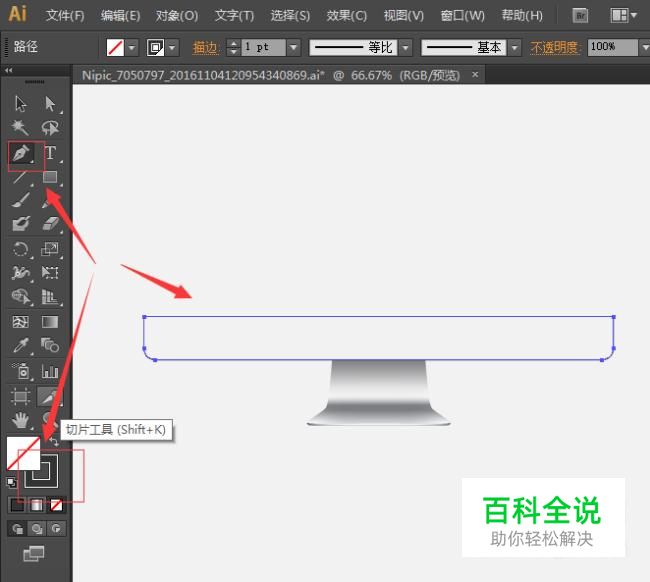This screenshot has height=582, width=650.
Task: Set paint mode to Color
Action: (17, 506)
